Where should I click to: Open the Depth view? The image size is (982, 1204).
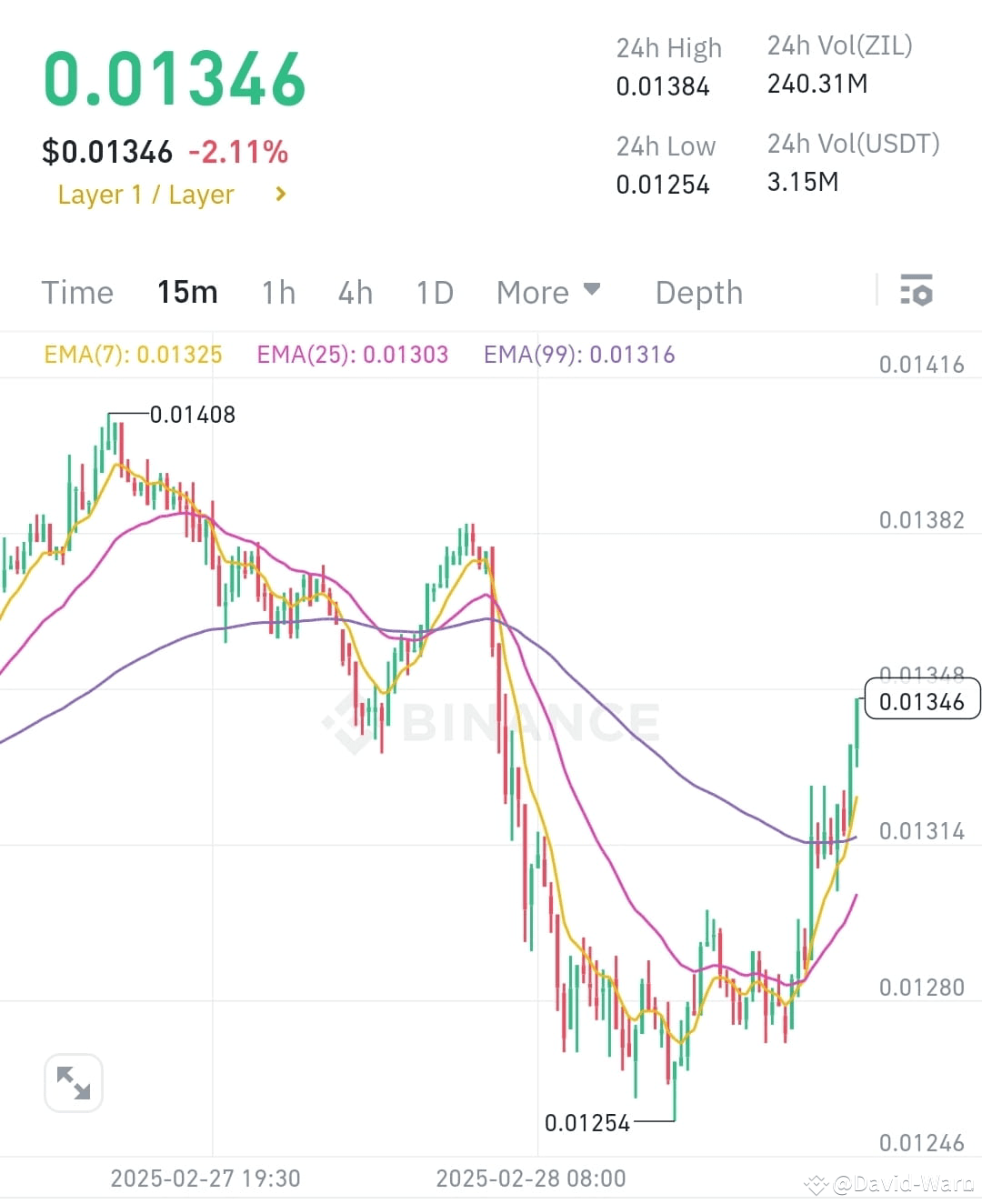point(698,292)
